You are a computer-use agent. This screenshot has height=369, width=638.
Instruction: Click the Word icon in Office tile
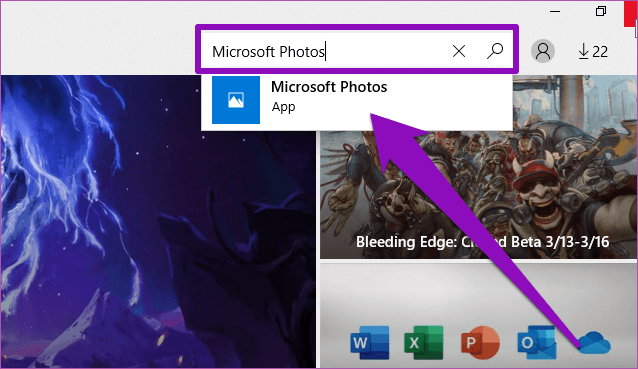click(x=370, y=342)
